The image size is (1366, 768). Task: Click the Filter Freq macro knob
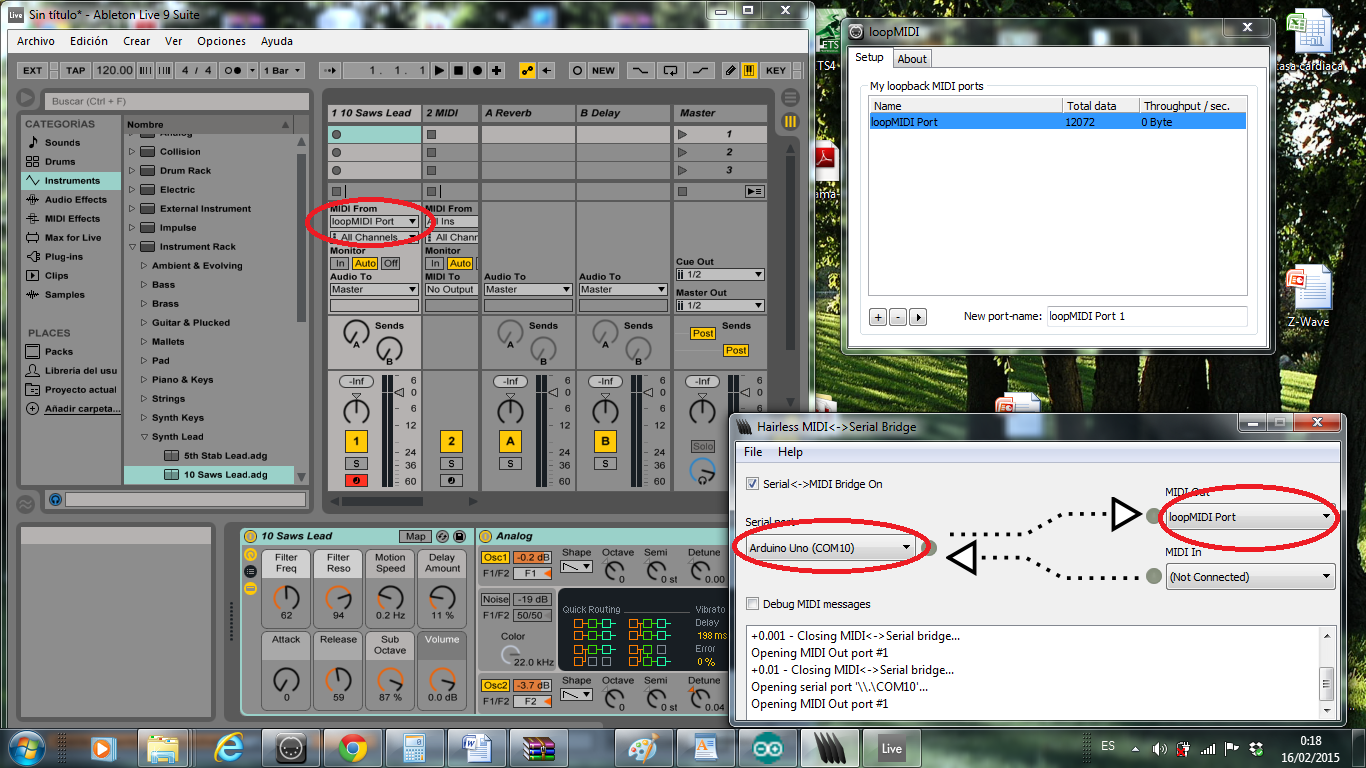(286, 599)
